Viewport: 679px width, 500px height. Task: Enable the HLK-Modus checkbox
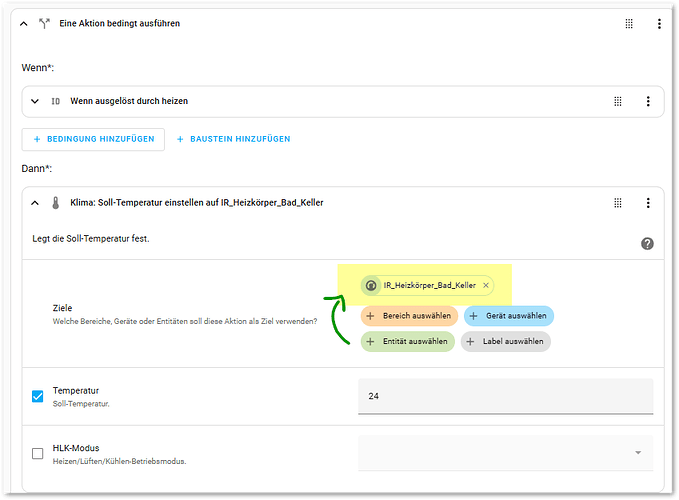point(38,453)
